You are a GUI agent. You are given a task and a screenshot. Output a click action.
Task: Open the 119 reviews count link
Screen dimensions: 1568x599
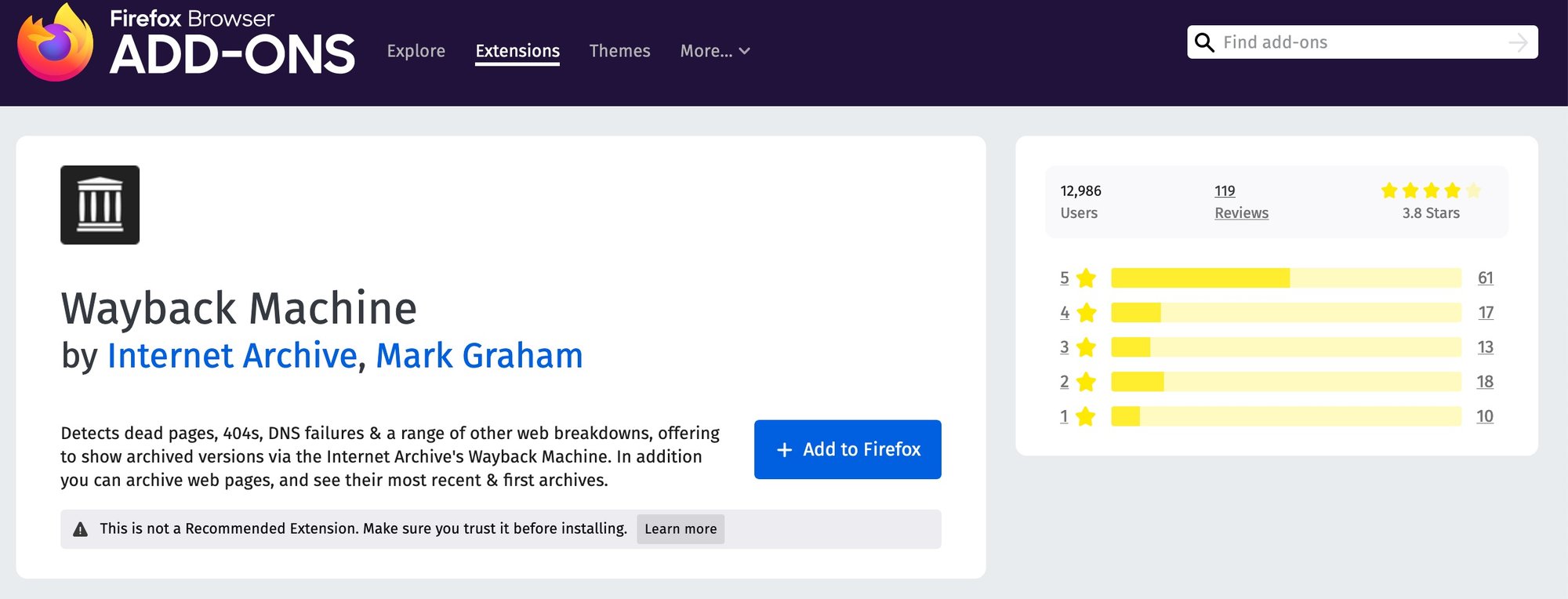pyautogui.click(x=1225, y=191)
